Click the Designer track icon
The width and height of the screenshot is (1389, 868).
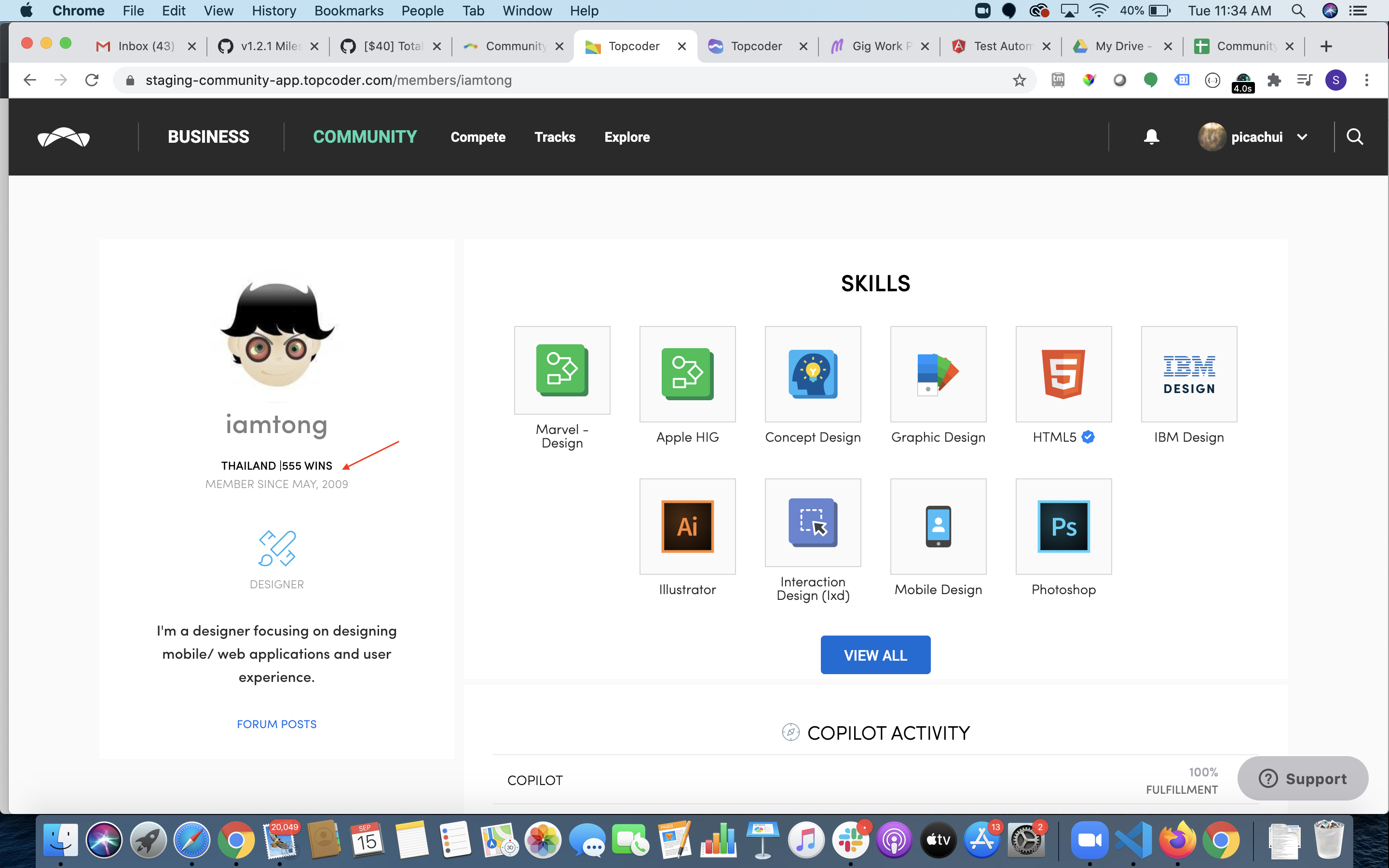pyautogui.click(x=277, y=548)
